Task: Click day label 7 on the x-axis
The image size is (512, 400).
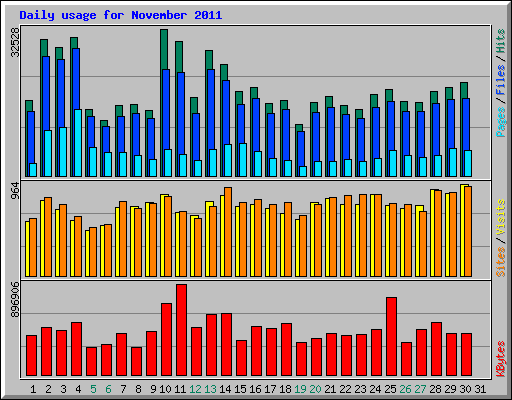Action: [x=123, y=389]
